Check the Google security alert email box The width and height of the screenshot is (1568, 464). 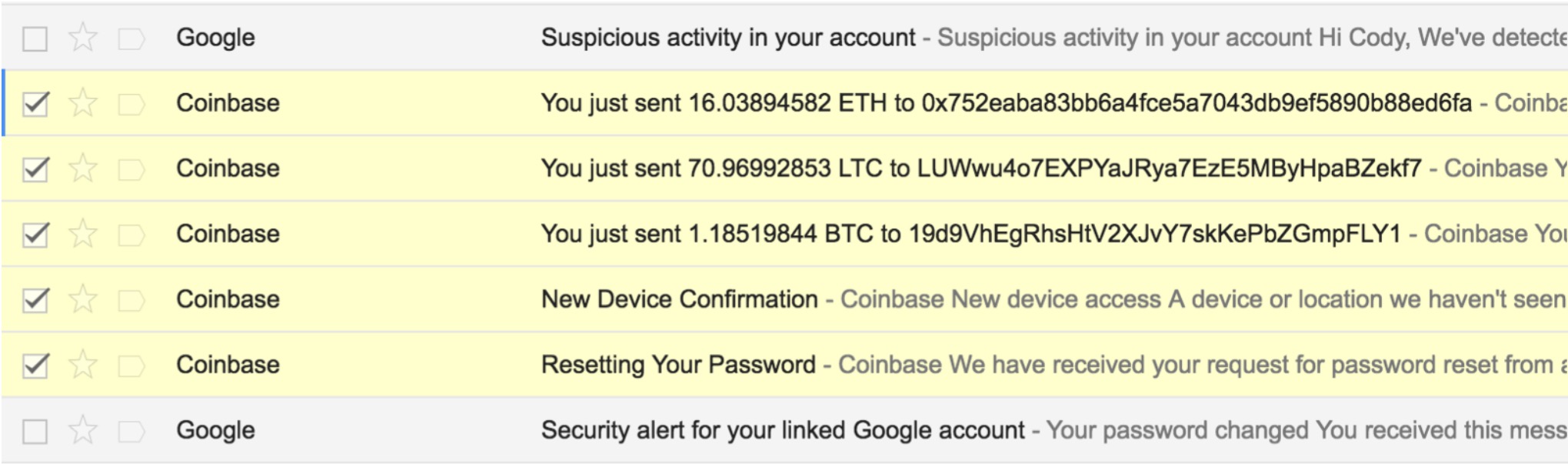[x=35, y=432]
